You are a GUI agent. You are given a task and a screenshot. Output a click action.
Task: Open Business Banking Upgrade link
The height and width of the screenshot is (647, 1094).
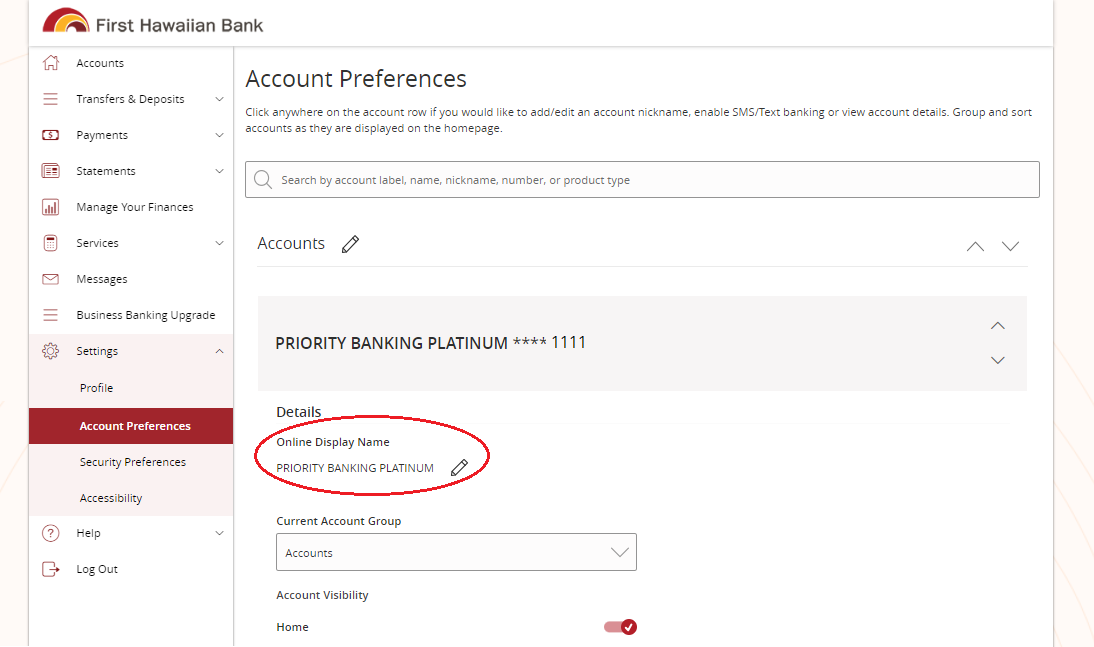(x=146, y=315)
